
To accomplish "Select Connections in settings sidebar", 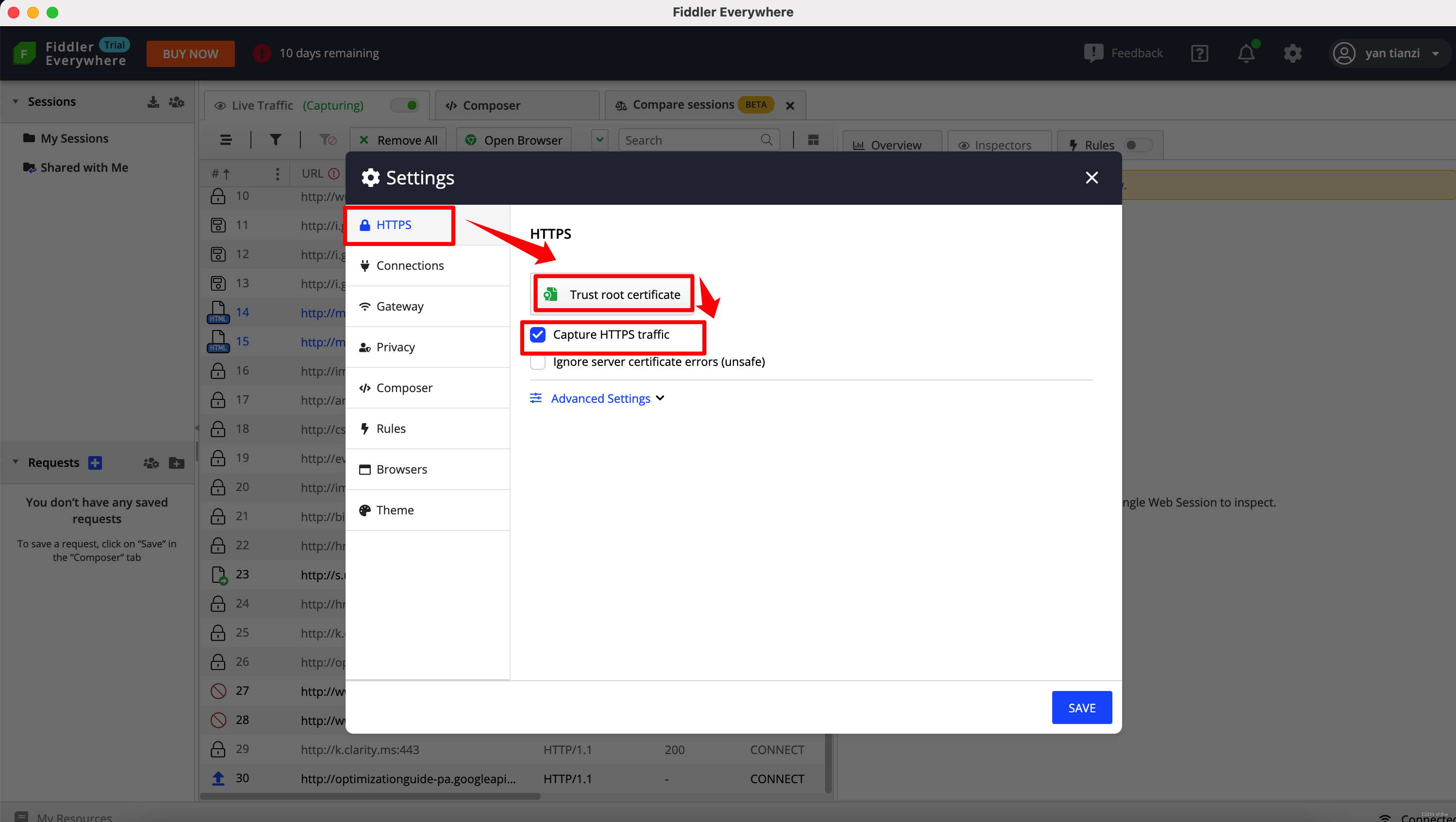I will [410, 265].
